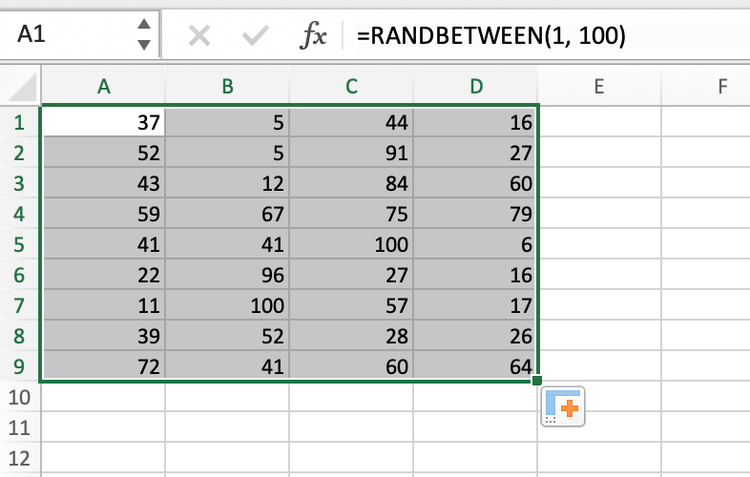Screen dimensions: 750x477
Task: Click cell C1 containing 44
Action: click(351, 122)
